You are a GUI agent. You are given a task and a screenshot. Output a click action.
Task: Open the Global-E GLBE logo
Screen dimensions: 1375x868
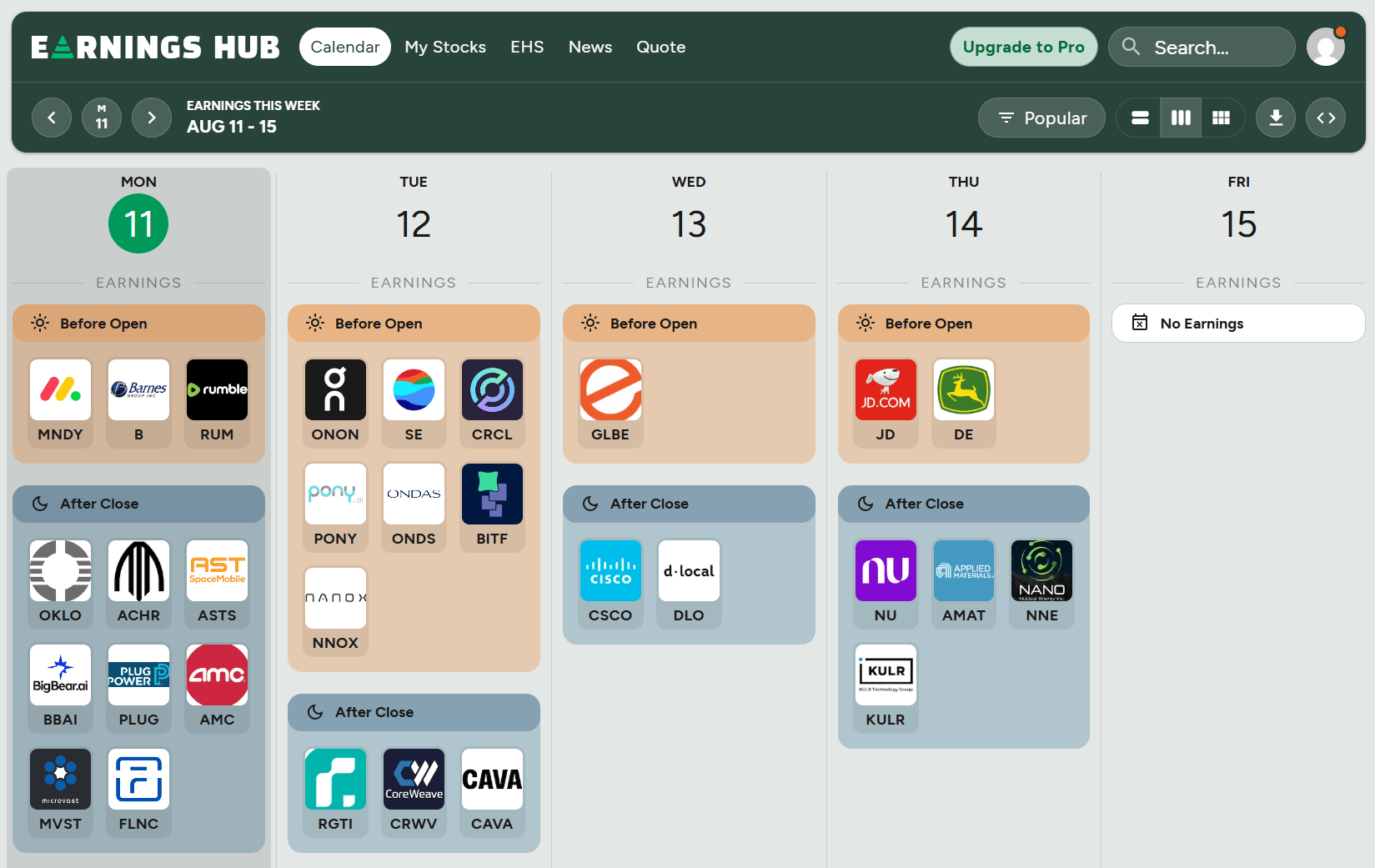pos(610,389)
